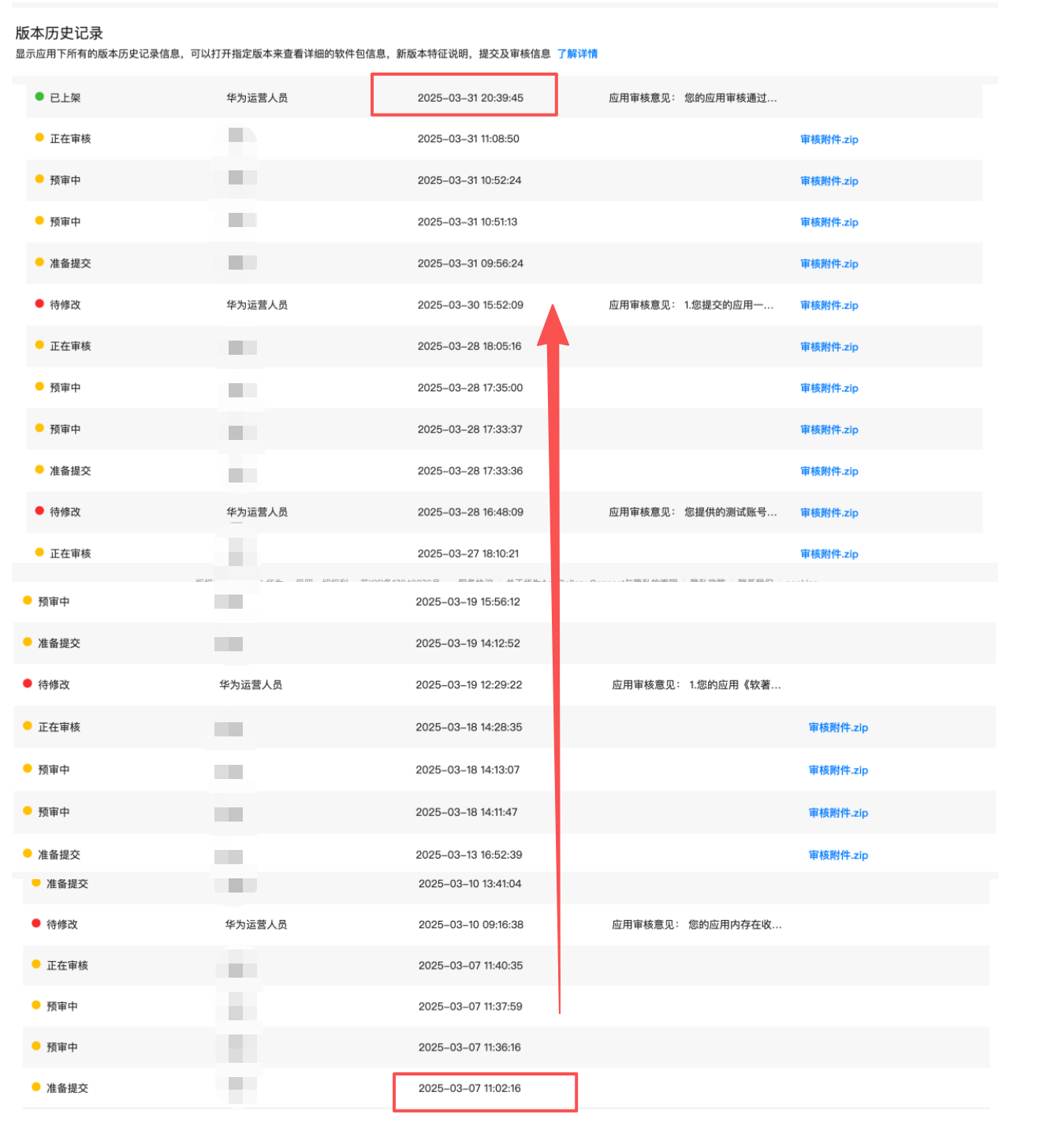This screenshot has width=1058, height=1148.
Task: Select the highlighted 2025-03-07 11:02:16 timestamp
Action: (469, 1088)
